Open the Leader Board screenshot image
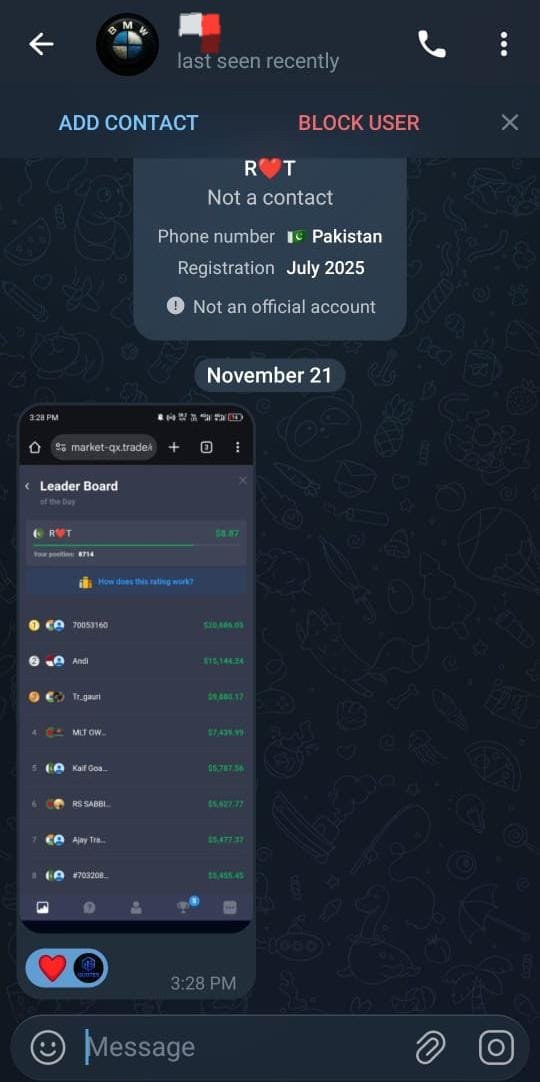The height and width of the screenshot is (1082, 540). point(137,668)
